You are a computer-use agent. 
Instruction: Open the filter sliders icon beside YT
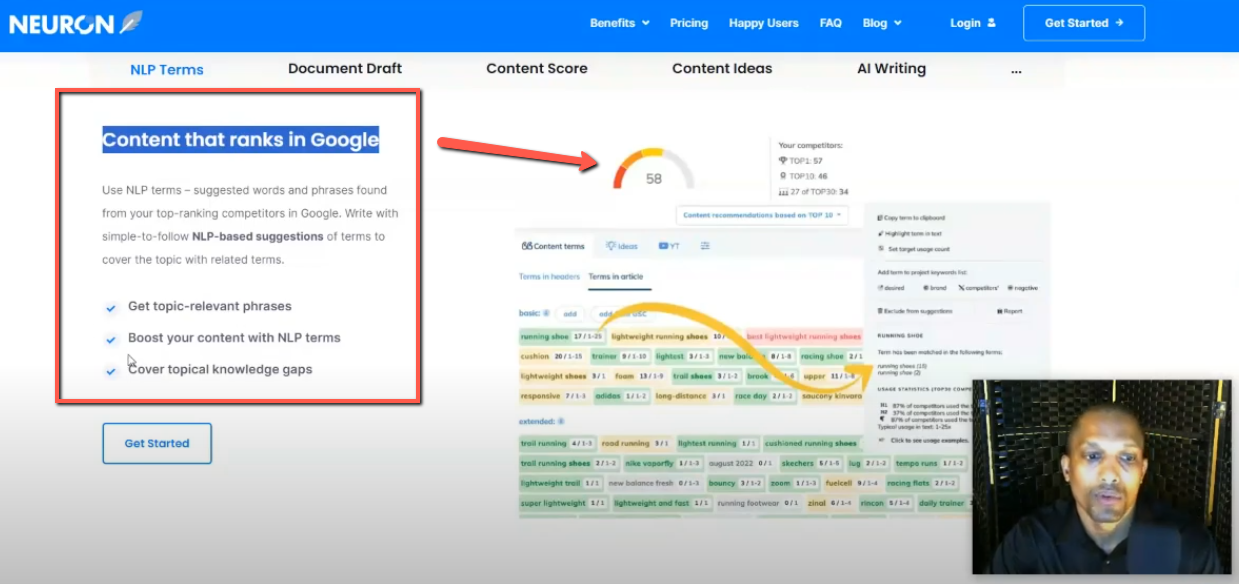coord(705,244)
